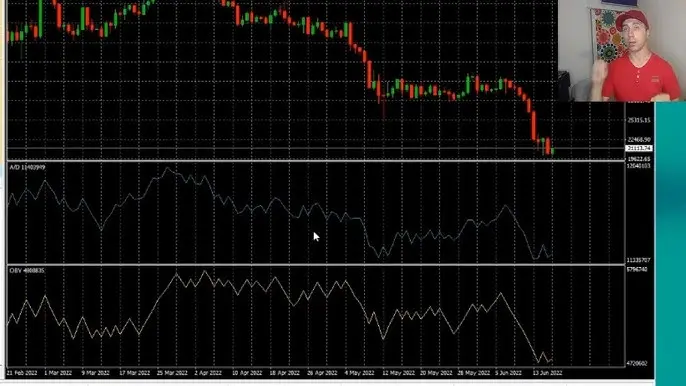686x386 pixels.
Task: Click the 13 Jun 2022 date marker
Action: click(x=547, y=373)
